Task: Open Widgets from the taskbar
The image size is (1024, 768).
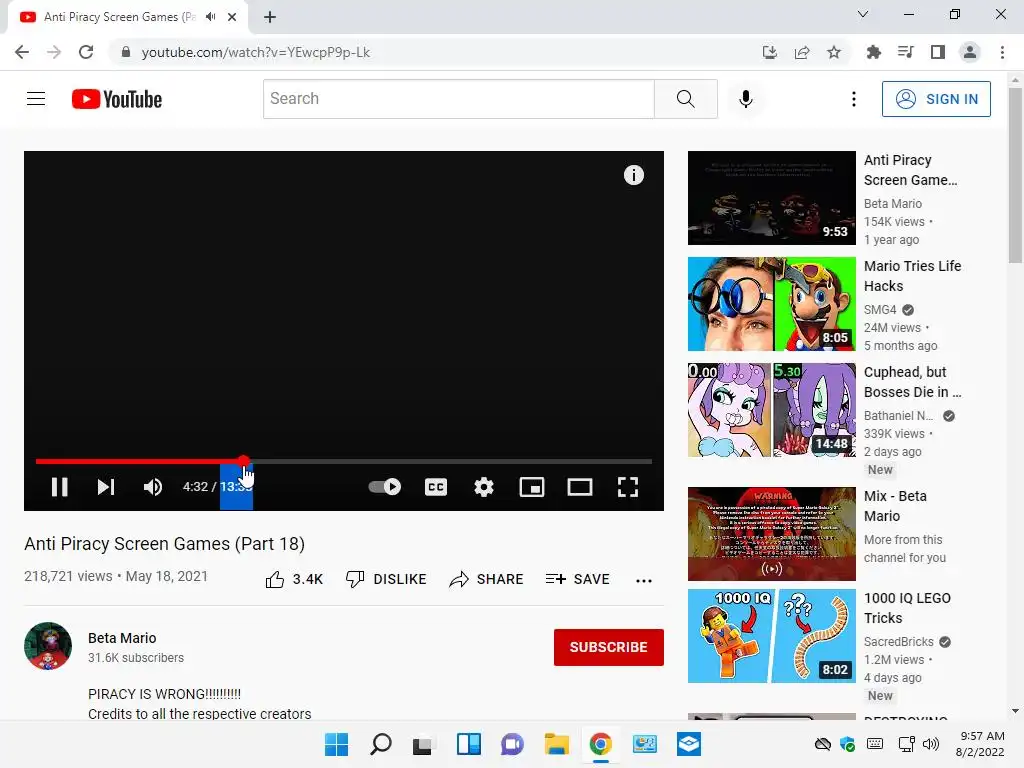Action: click(469, 744)
